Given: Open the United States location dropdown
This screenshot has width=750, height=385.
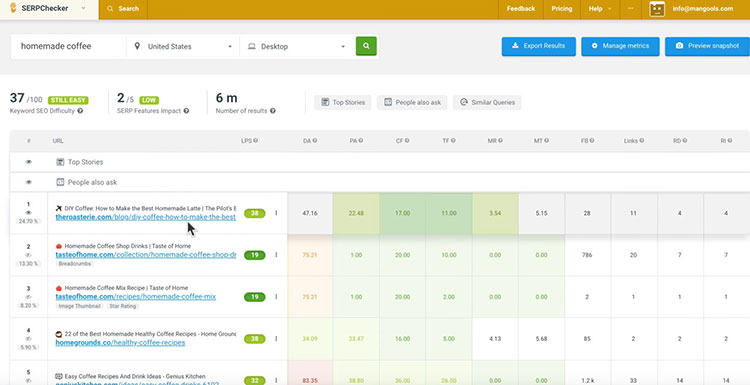Looking at the screenshot, I should click(x=183, y=46).
